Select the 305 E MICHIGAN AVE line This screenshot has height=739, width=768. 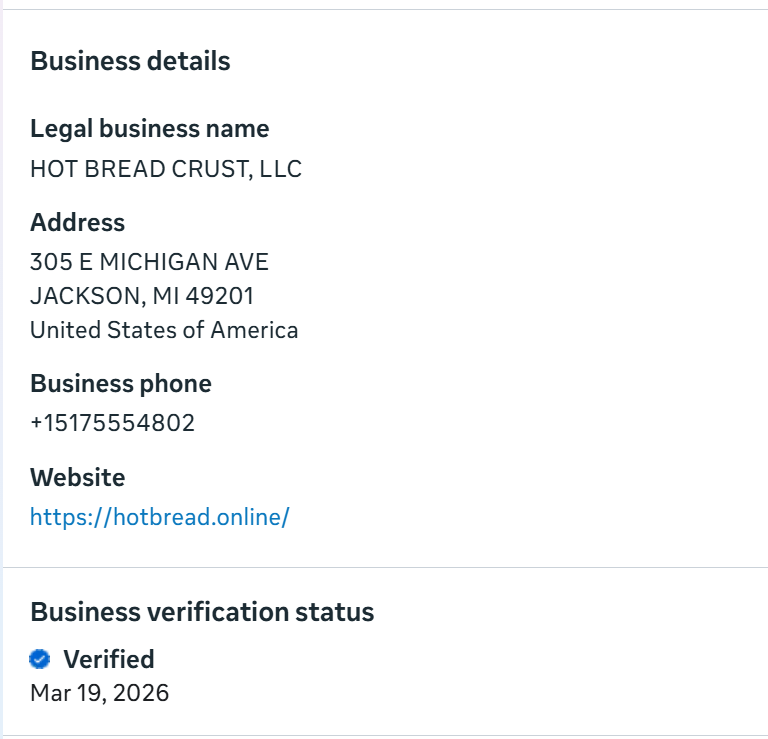click(x=149, y=262)
